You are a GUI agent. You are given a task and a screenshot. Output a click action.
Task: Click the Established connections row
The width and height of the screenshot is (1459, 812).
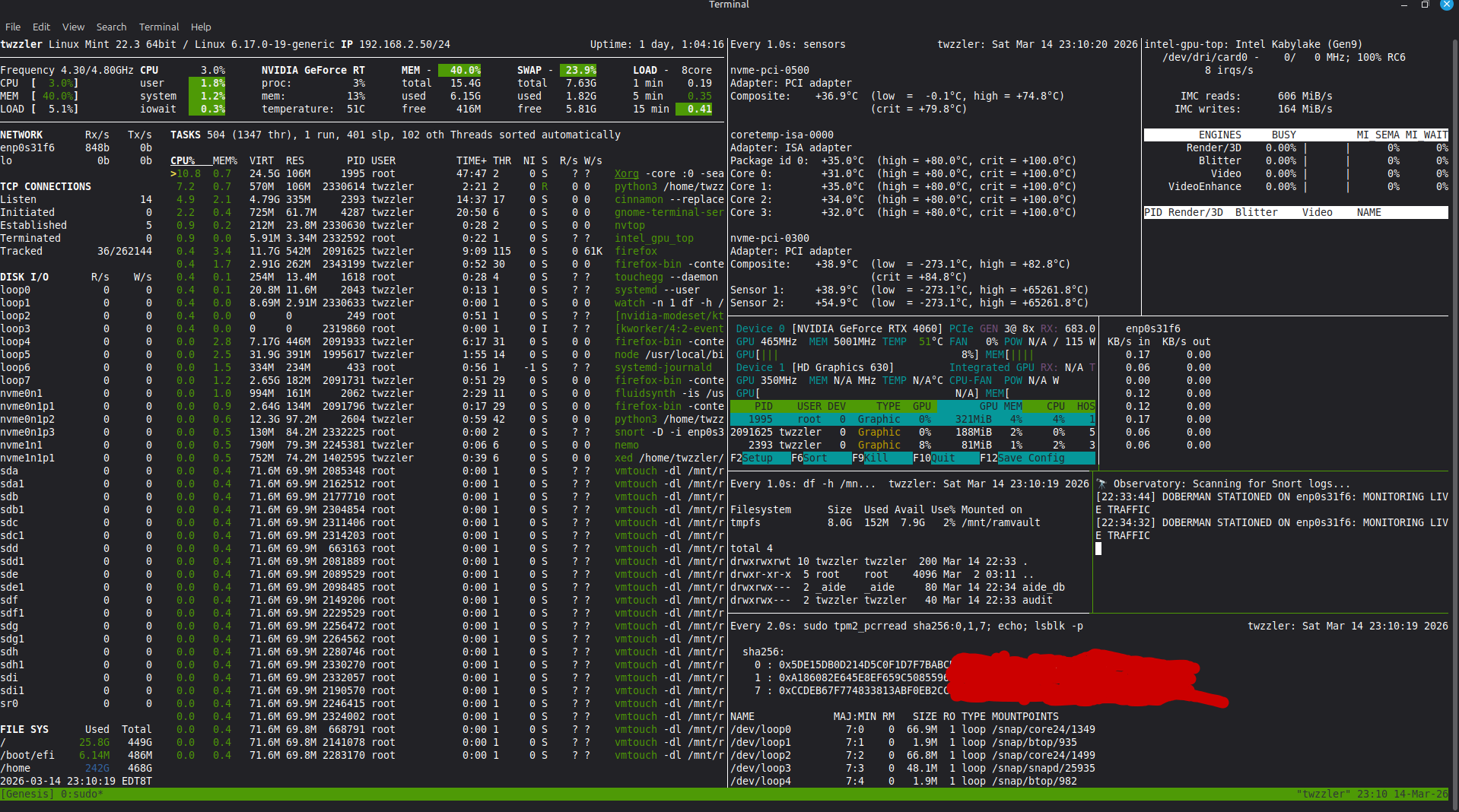click(76, 225)
